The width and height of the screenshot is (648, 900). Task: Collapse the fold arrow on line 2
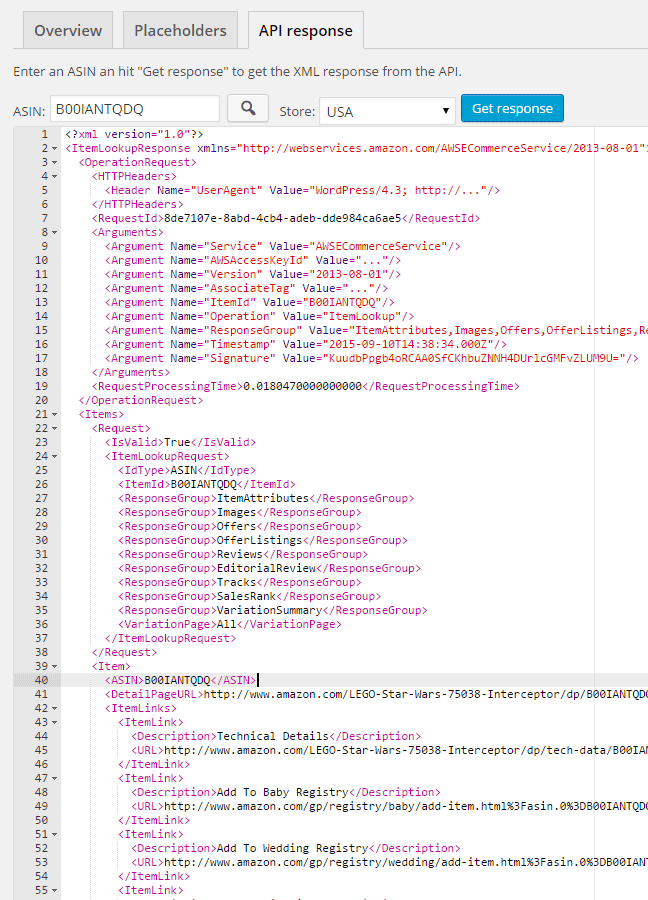[x=55, y=149]
